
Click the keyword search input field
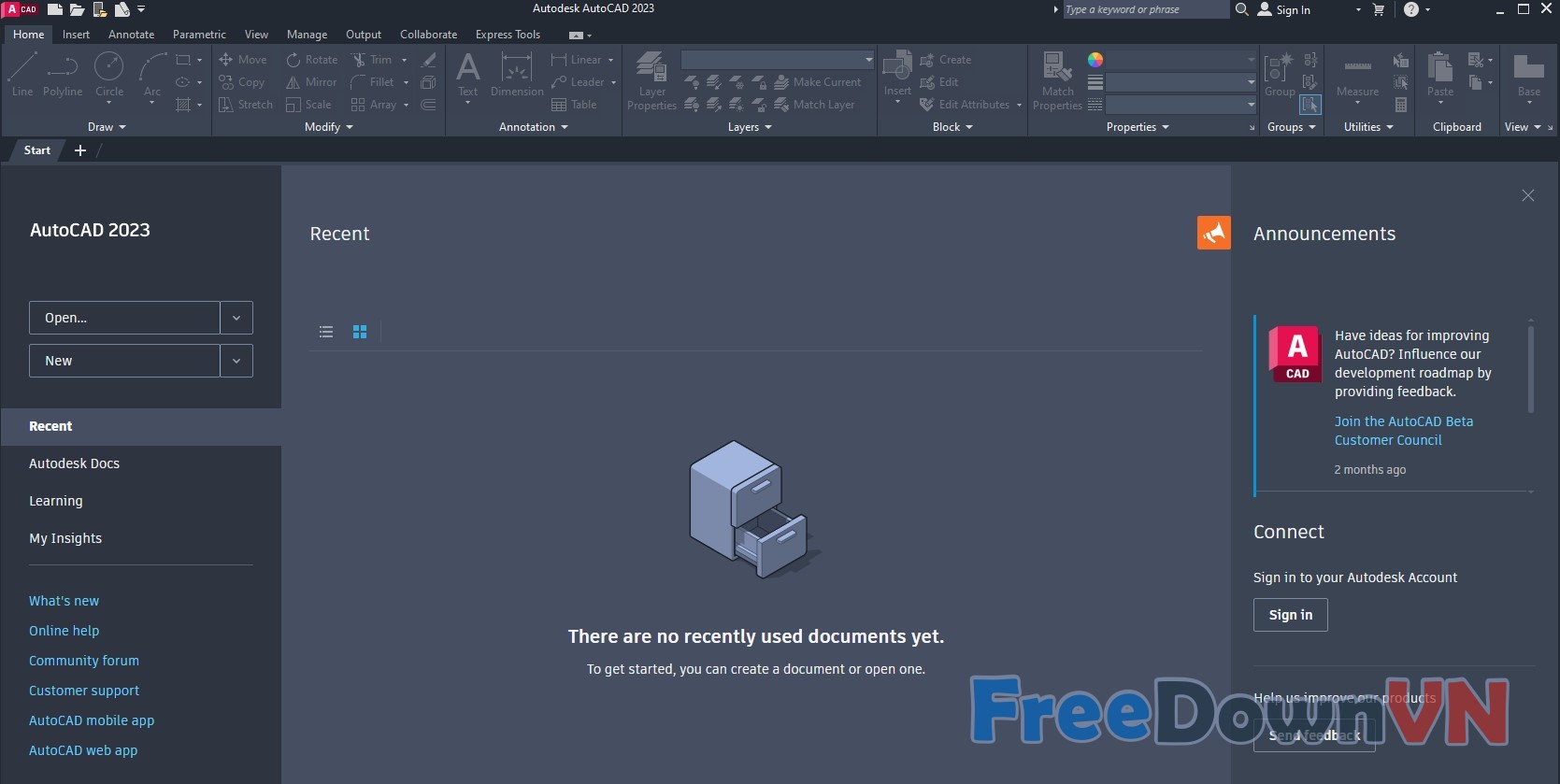tap(1145, 9)
